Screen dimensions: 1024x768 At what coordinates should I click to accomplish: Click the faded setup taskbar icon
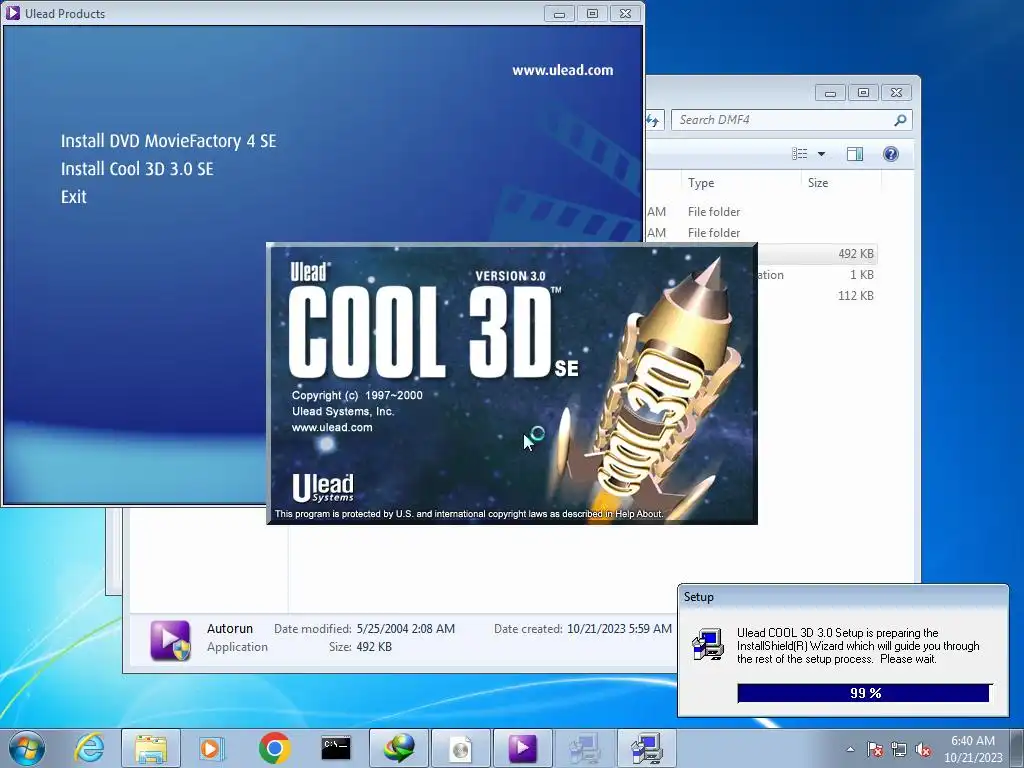click(x=584, y=748)
